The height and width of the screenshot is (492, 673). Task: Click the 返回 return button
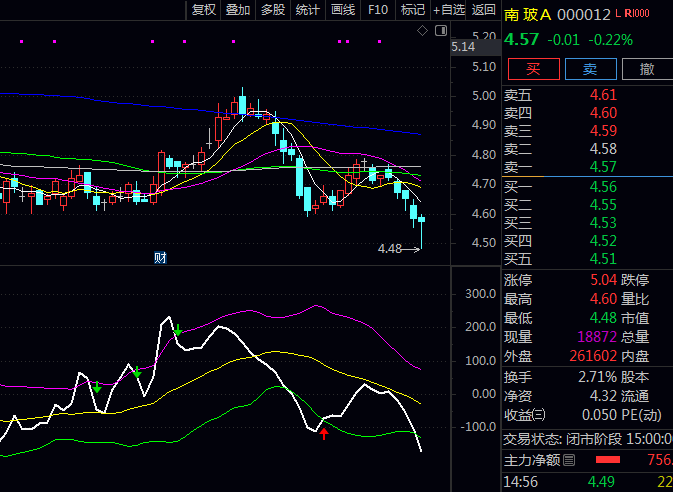pyautogui.click(x=484, y=9)
